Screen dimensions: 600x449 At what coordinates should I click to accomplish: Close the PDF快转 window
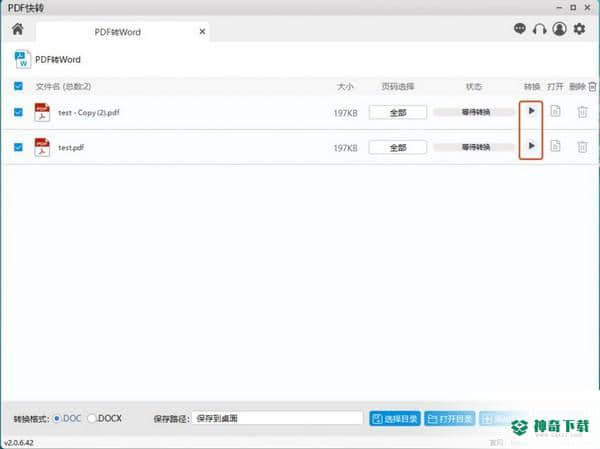[x=587, y=8]
